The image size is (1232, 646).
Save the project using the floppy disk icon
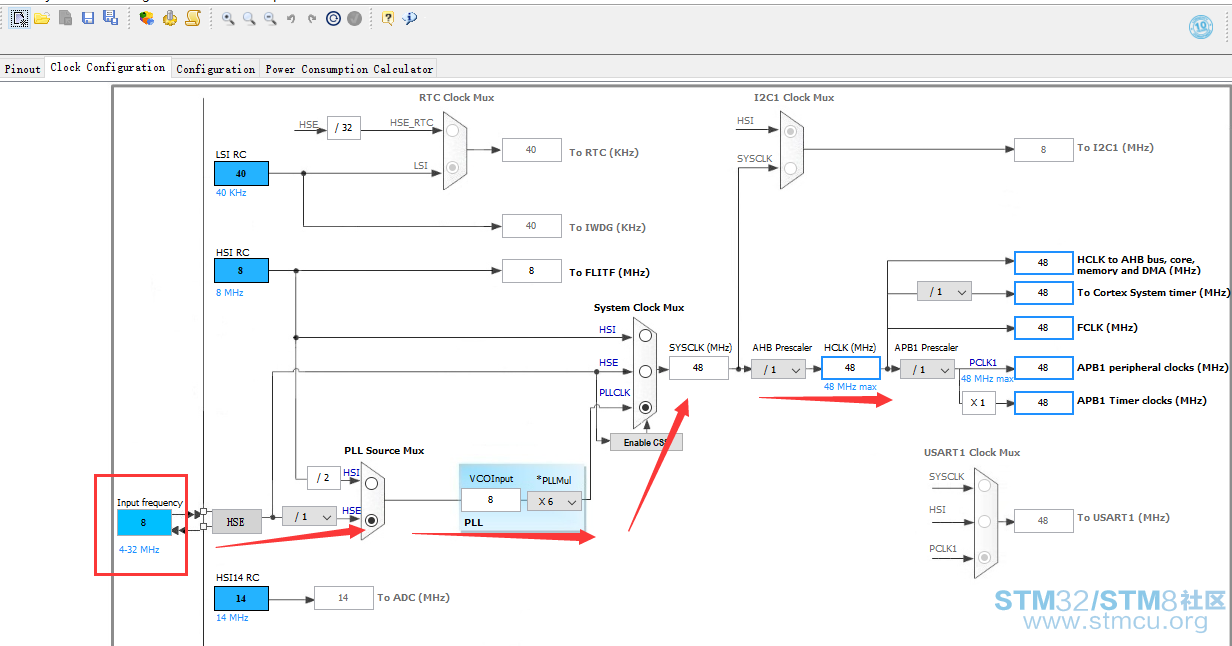(88, 18)
